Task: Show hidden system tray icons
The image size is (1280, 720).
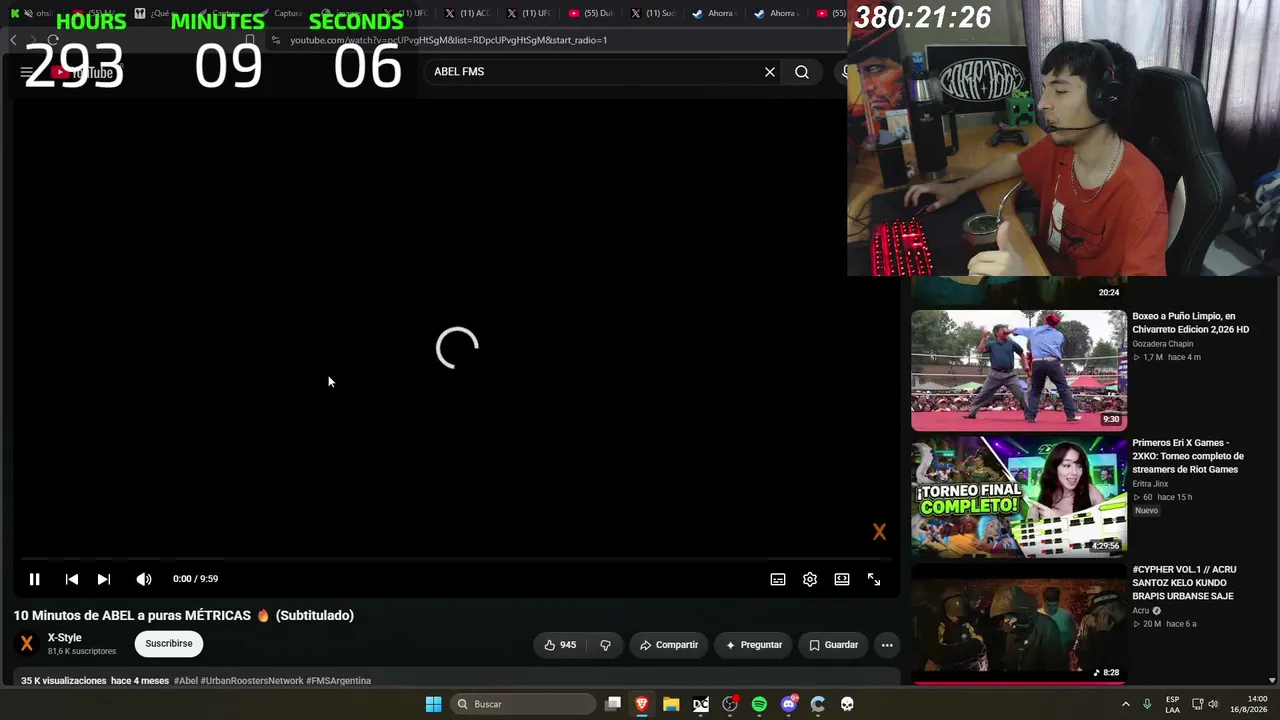Action: 1125,704
